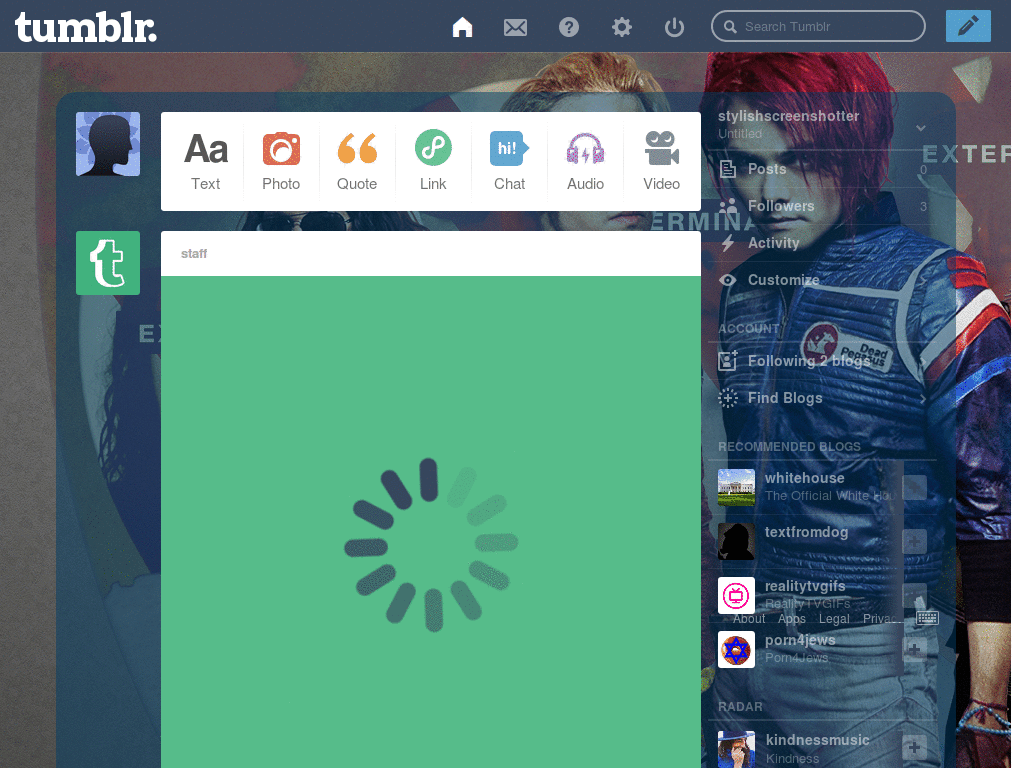The height and width of the screenshot is (768, 1024).
Task: Expand the stylishscreenshotter blog dropdown arrow
Action: pos(921,127)
